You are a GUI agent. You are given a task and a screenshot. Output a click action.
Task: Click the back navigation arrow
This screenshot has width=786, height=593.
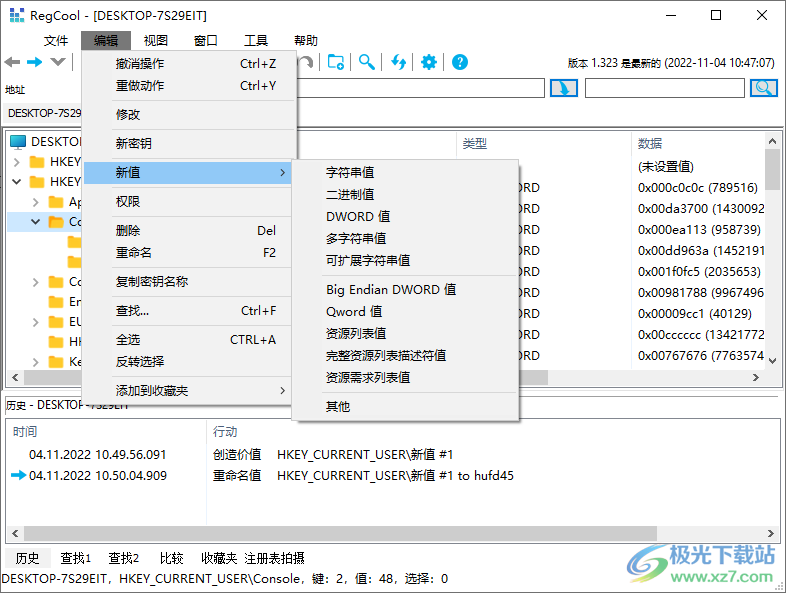pyautogui.click(x=12, y=62)
